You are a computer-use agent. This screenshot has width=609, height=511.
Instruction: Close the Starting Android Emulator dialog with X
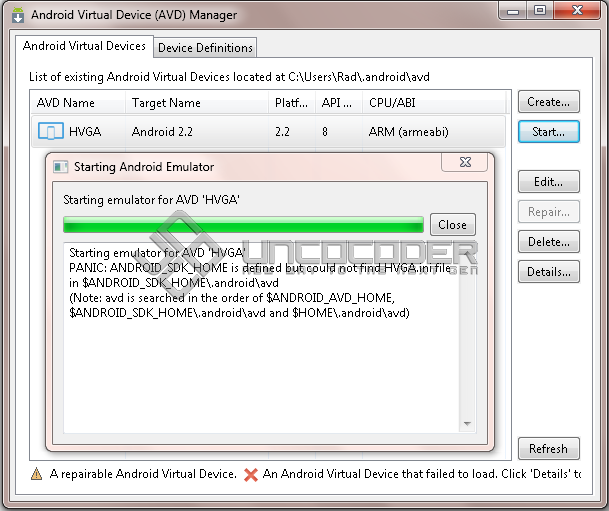tap(465, 162)
